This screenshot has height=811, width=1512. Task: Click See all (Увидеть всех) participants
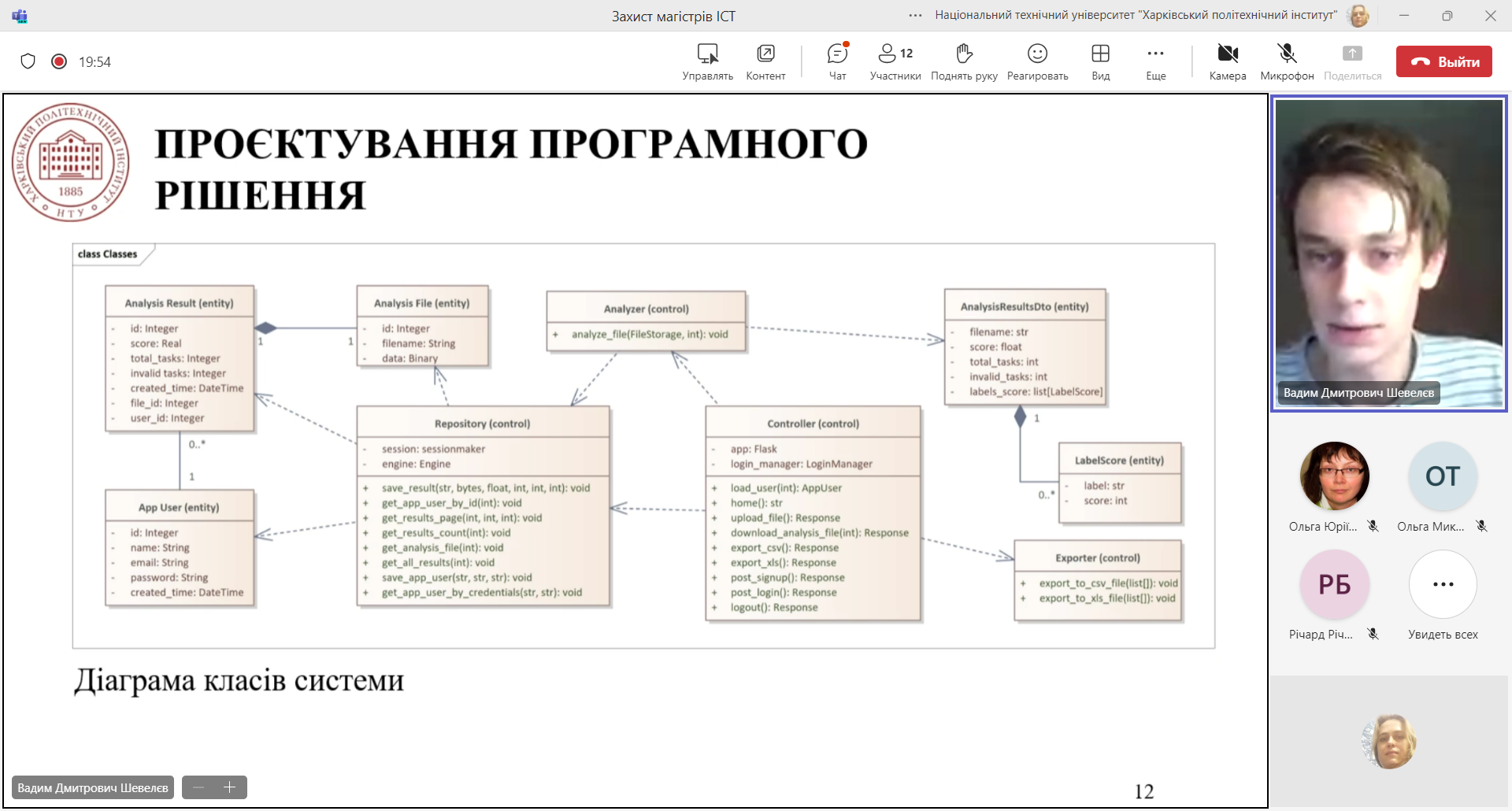[x=1443, y=585]
